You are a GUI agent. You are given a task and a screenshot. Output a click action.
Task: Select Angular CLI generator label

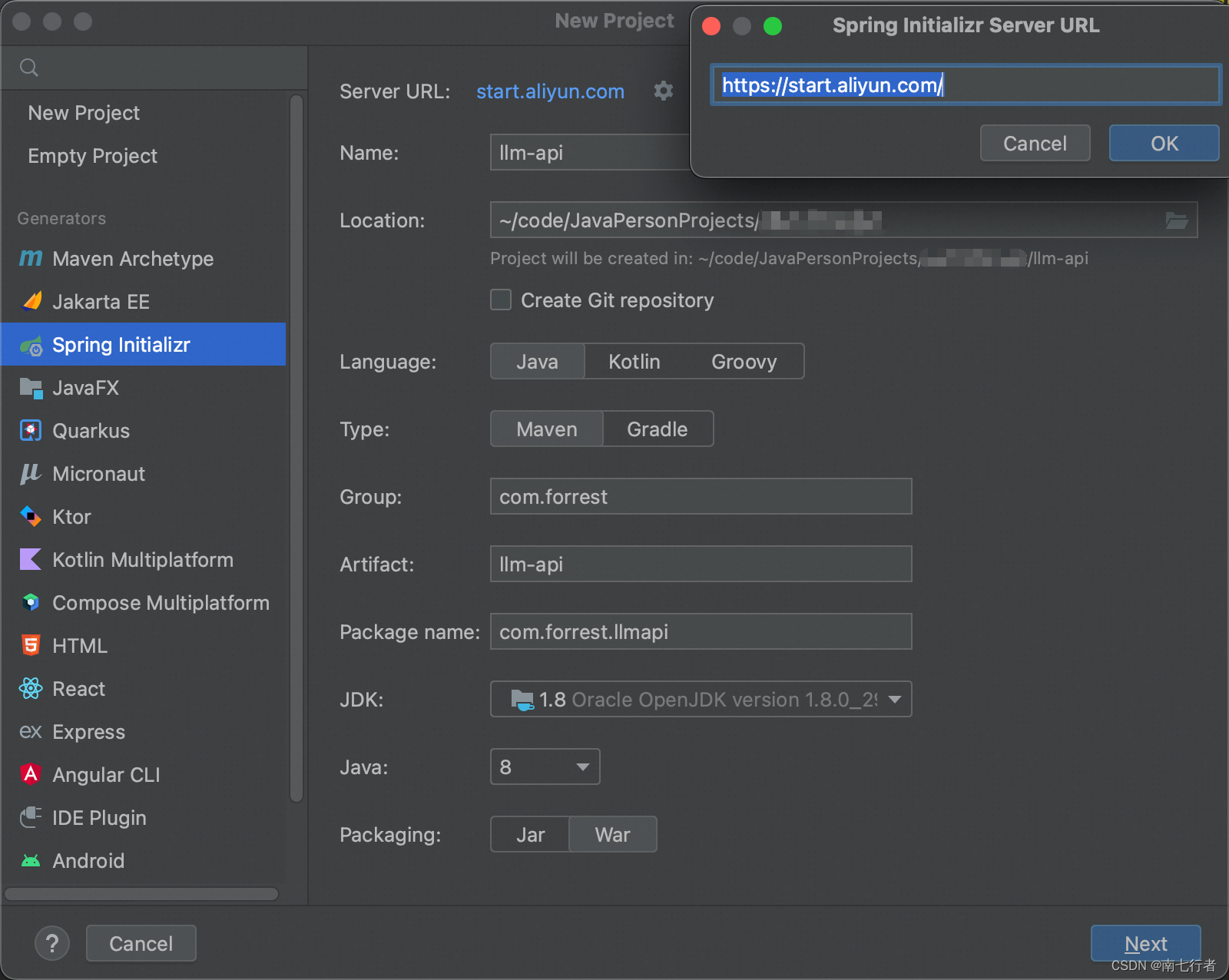point(106,775)
